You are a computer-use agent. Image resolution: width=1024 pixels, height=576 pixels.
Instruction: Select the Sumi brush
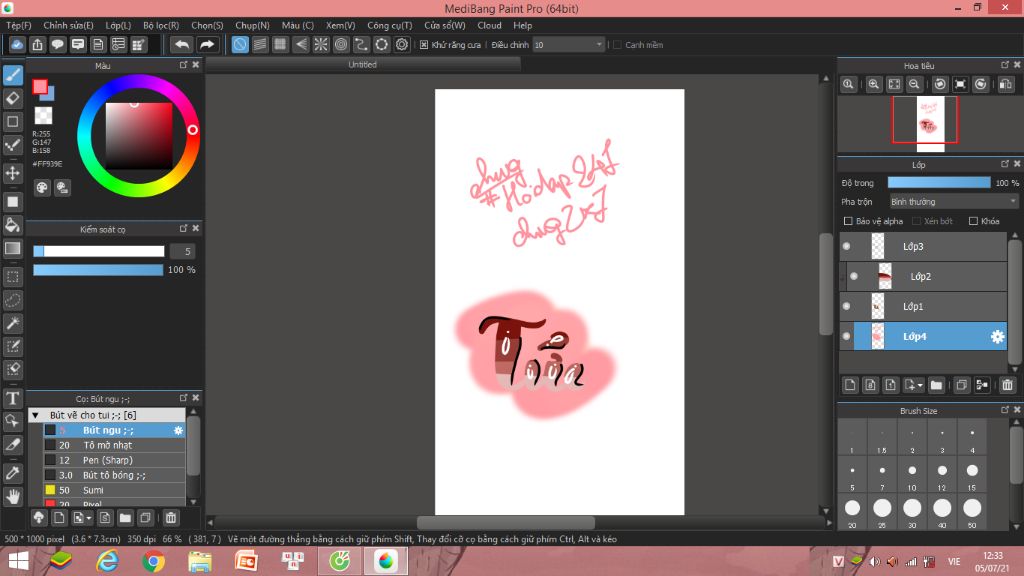pyautogui.click(x=114, y=490)
